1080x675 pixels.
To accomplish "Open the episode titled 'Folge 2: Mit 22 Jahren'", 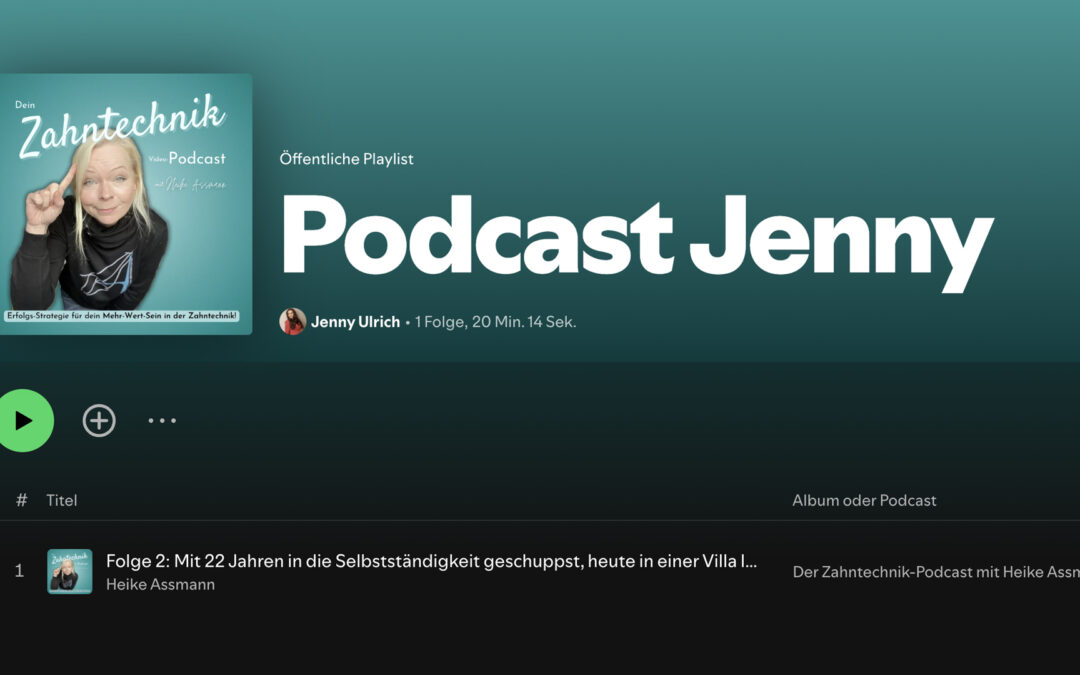I will [x=431, y=562].
